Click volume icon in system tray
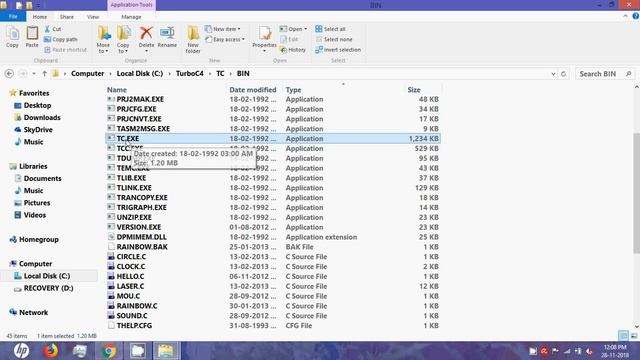This screenshot has height=360, width=640. pos(589,351)
